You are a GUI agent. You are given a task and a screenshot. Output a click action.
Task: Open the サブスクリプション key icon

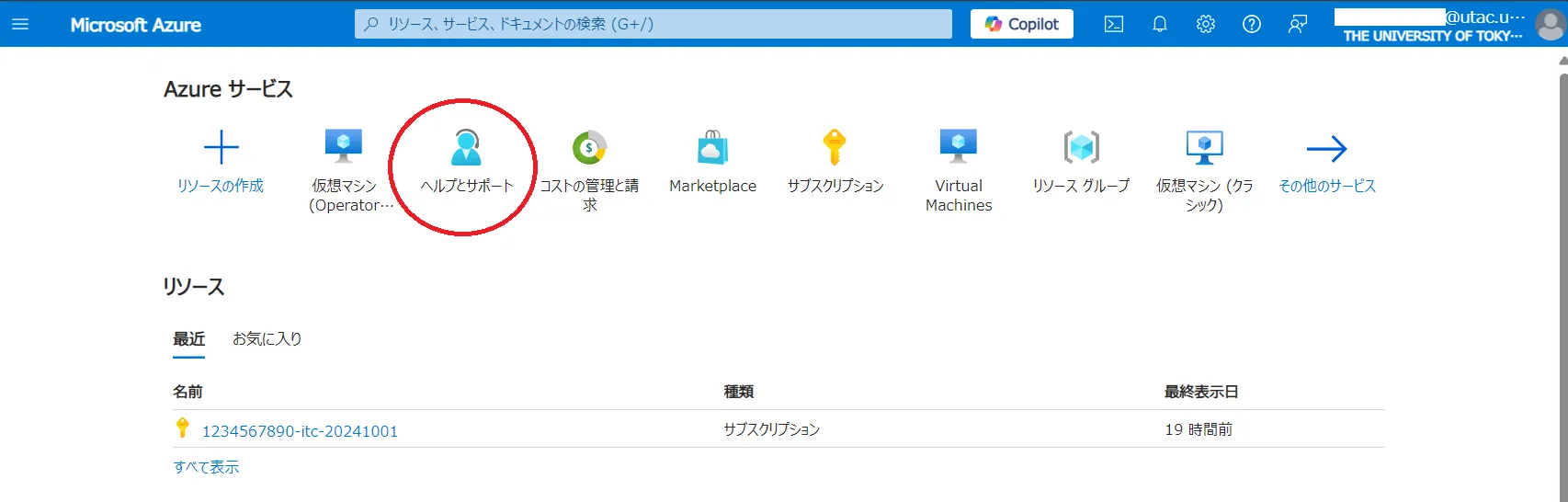pyautogui.click(x=835, y=148)
